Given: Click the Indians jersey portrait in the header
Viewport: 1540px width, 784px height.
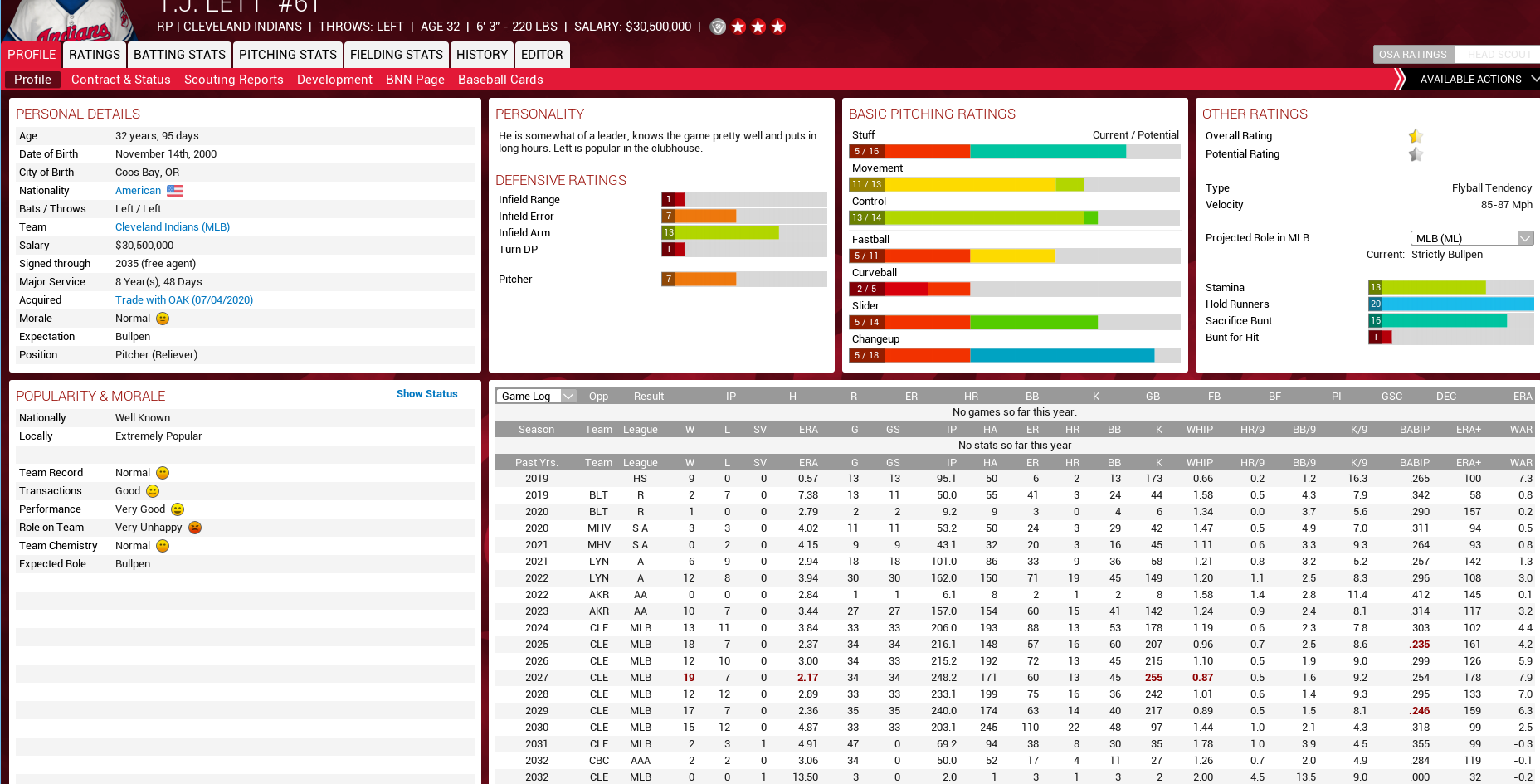Looking at the screenshot, I should tap(73, 21).
